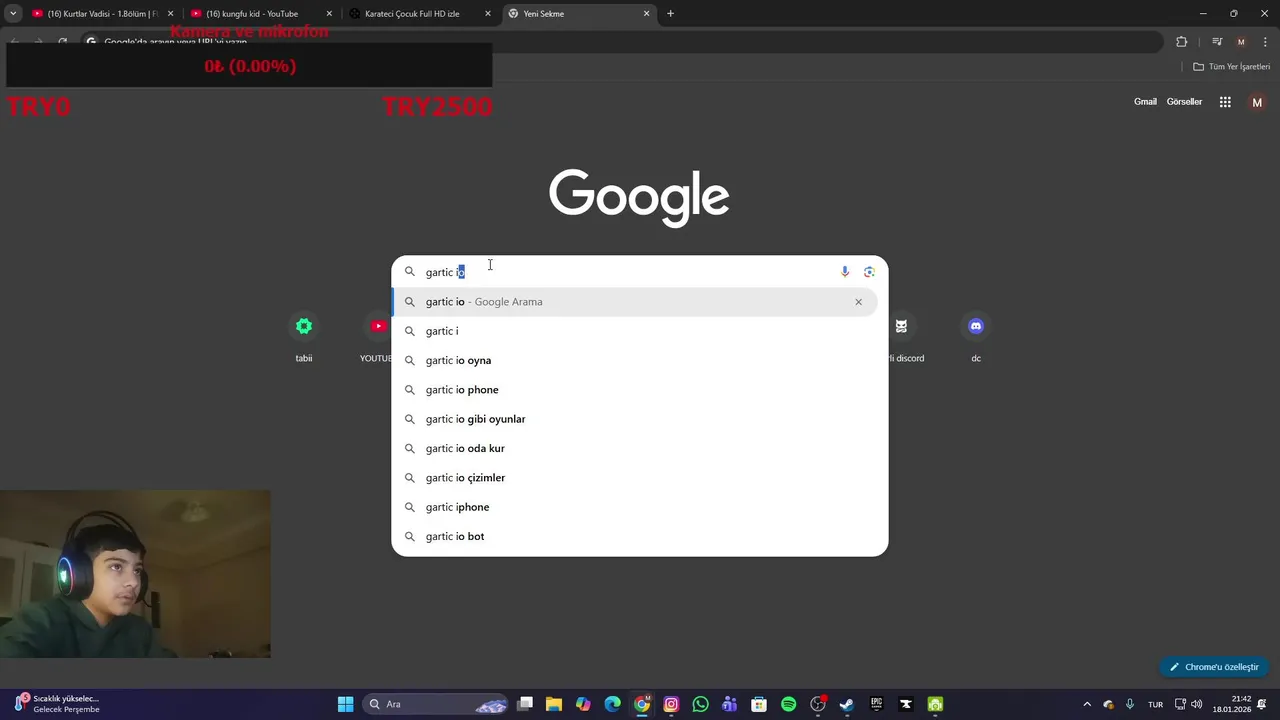1280x720 pixels.
Task: Click the Görseller link
Action: coord(1184,102)
